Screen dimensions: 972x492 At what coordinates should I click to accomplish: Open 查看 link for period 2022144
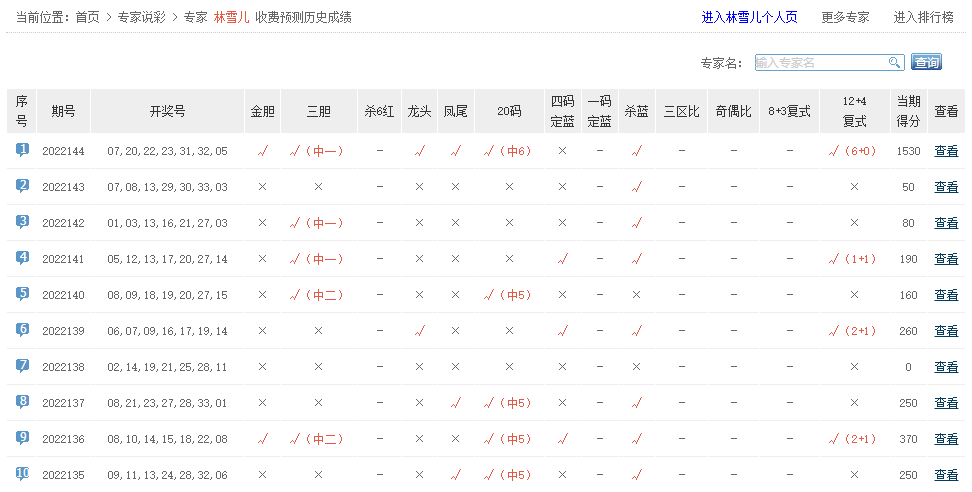point(945,151)
